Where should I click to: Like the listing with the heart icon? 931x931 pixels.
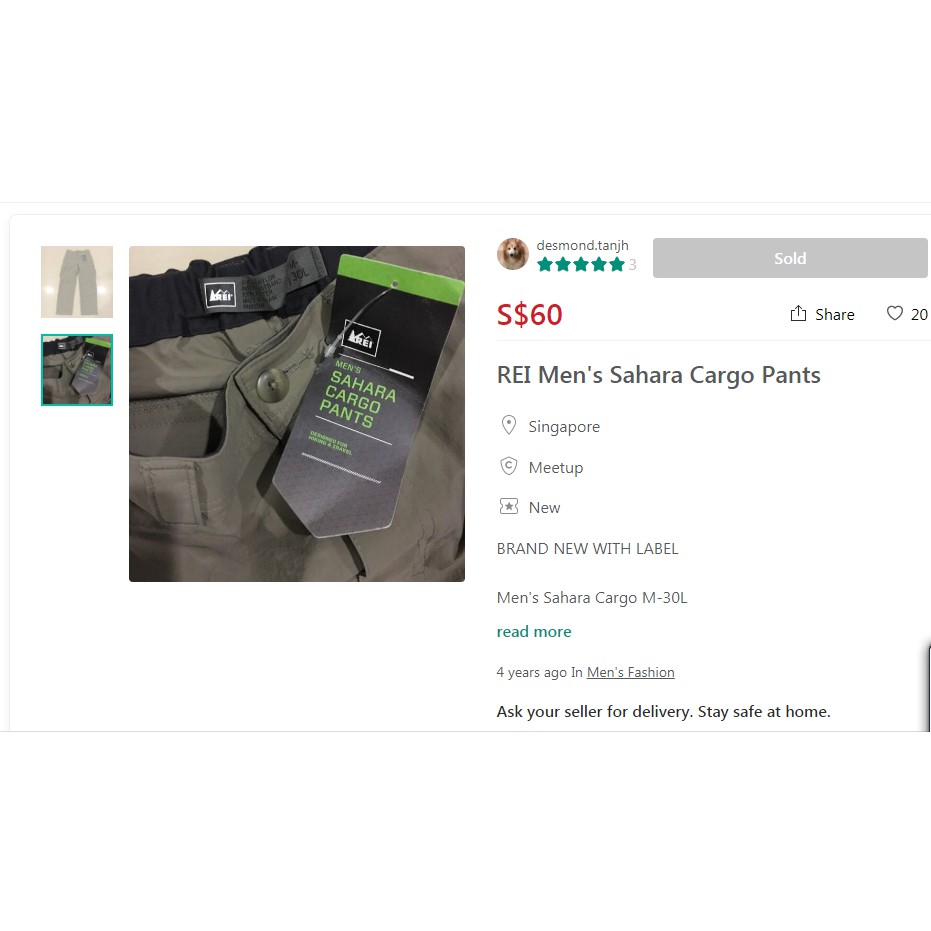(x=894, y=313)
